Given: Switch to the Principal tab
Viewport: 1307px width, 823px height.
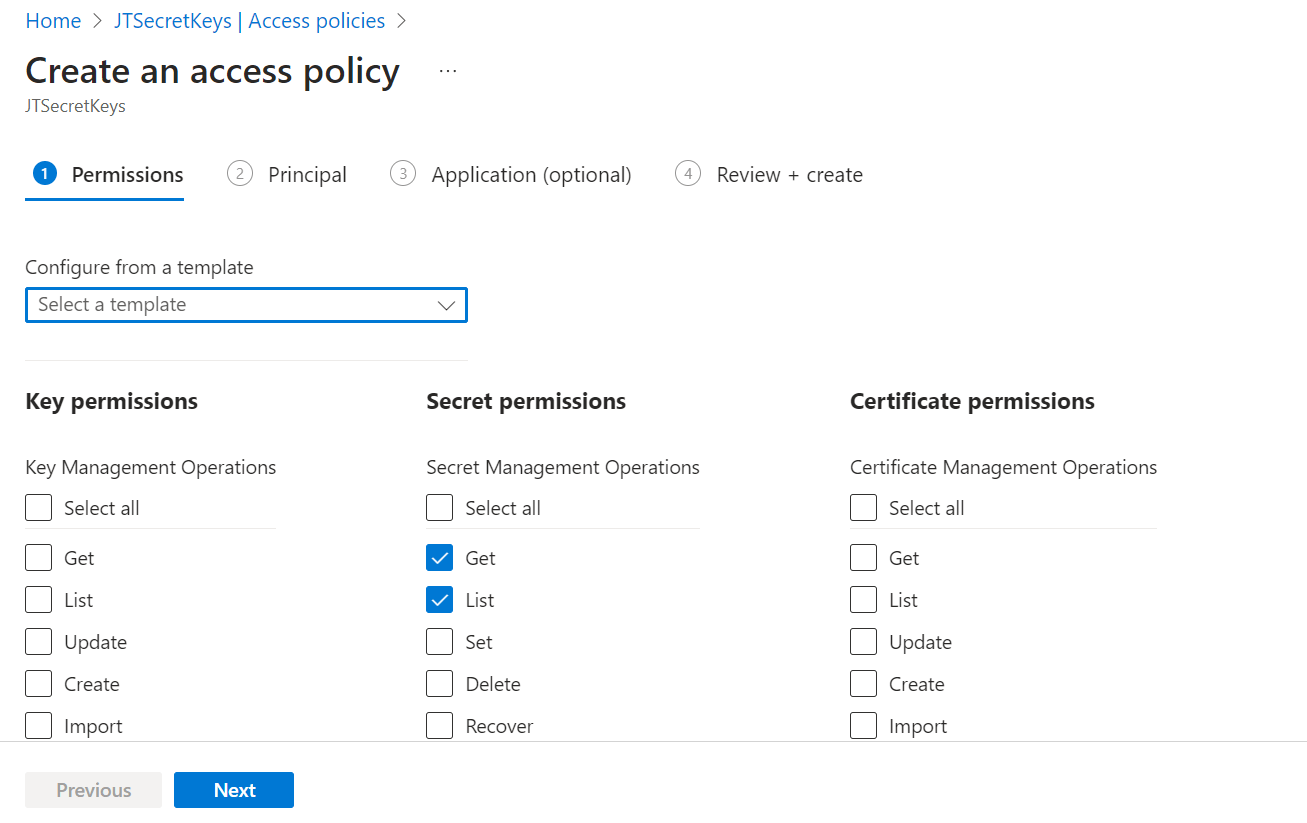Looking at the screenshot, I should 307,175.
